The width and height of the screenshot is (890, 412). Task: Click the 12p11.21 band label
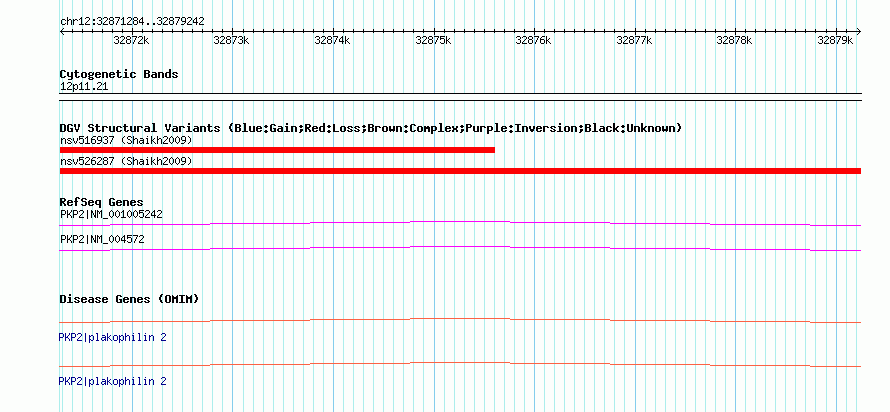coord(83,87)
